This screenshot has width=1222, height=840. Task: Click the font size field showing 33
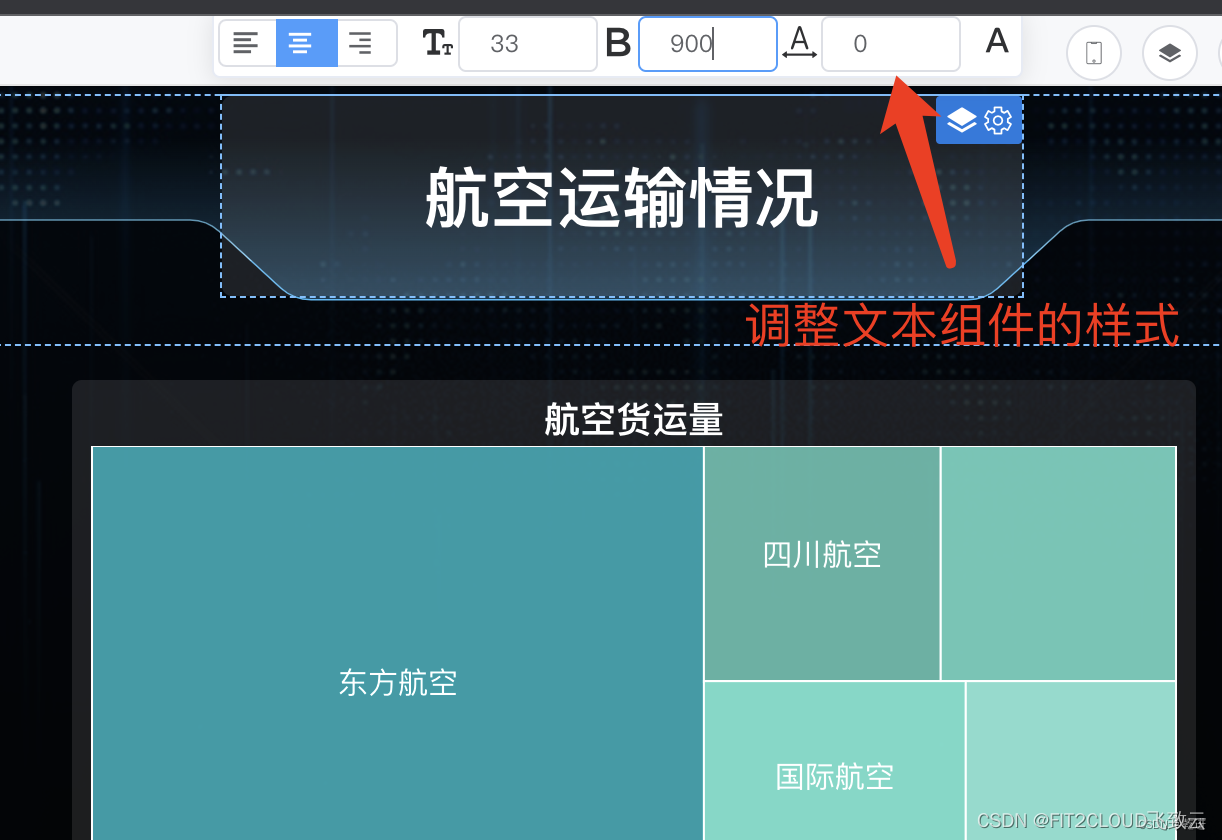[528, 44]
